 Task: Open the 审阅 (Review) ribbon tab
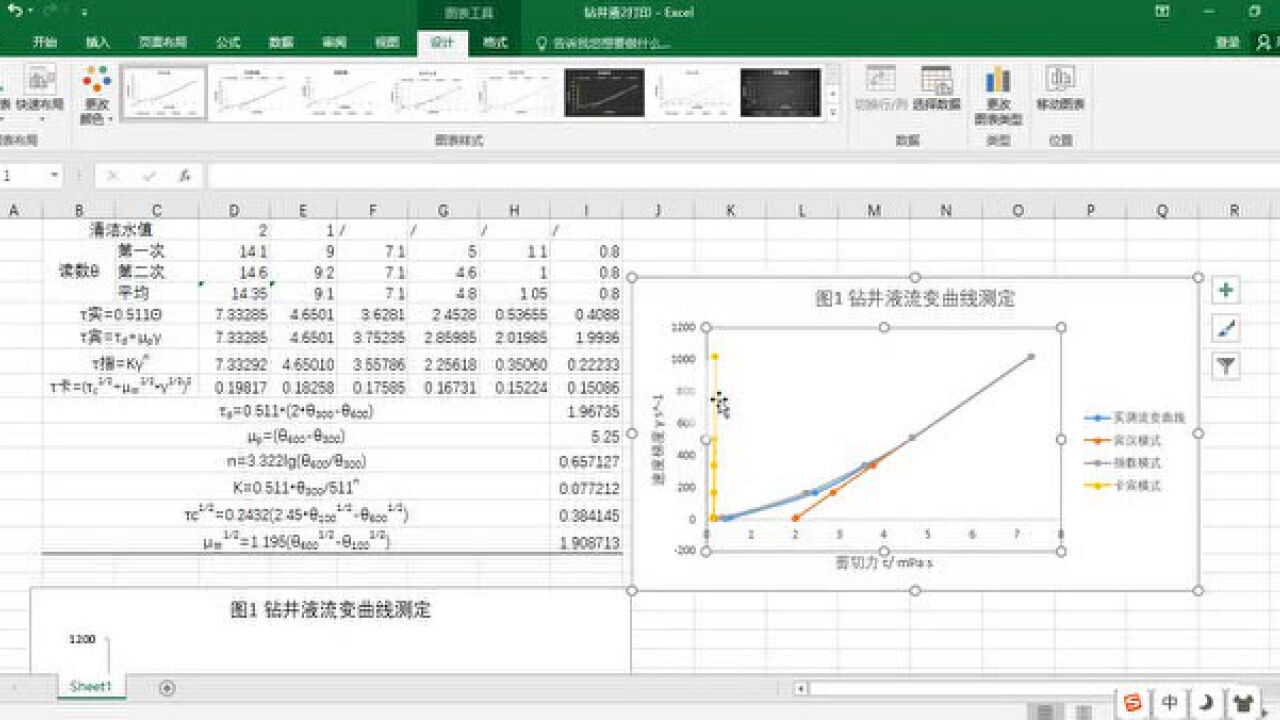334,42
